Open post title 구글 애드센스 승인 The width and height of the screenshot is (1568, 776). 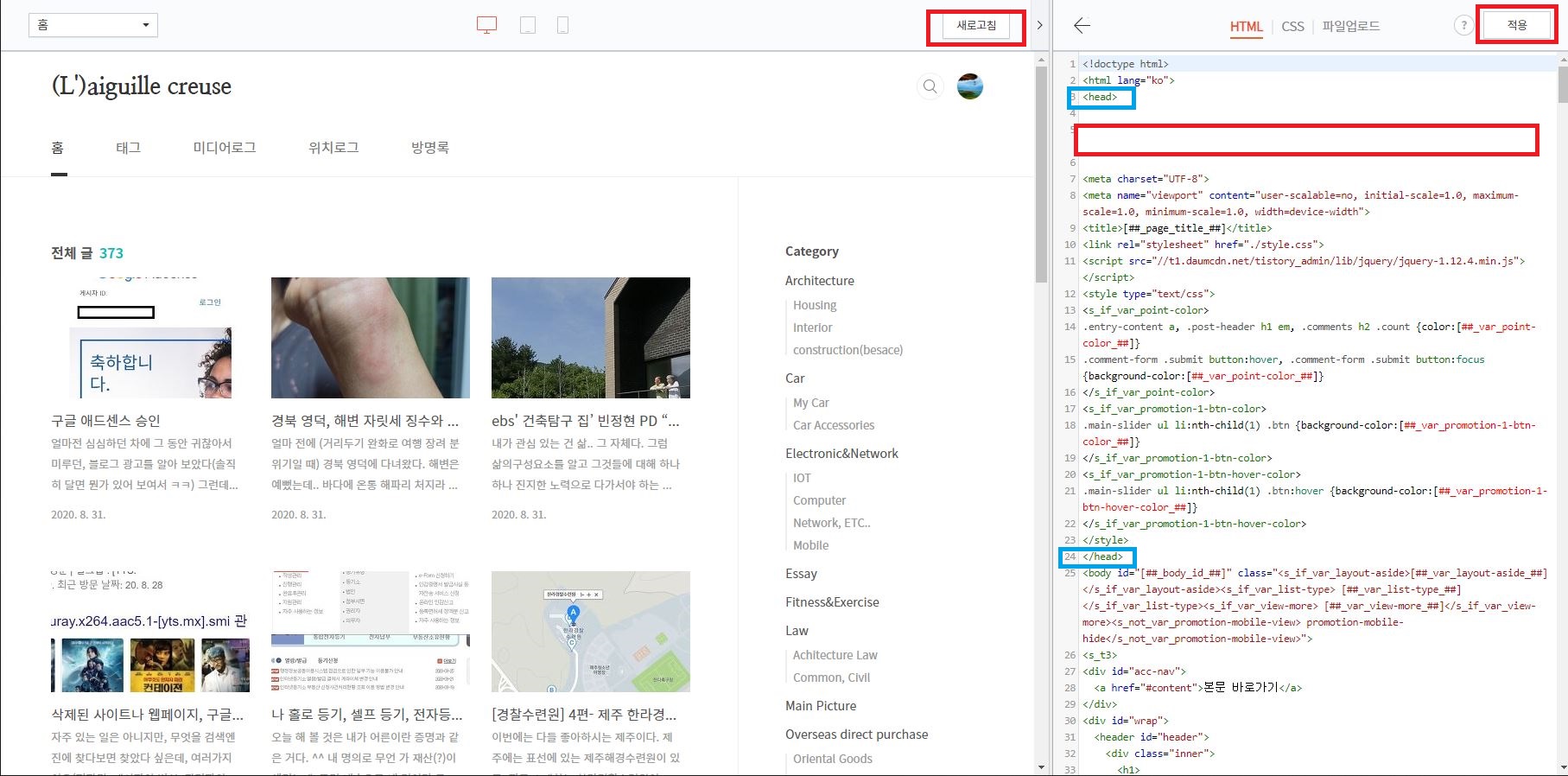(x=105, y=421)
